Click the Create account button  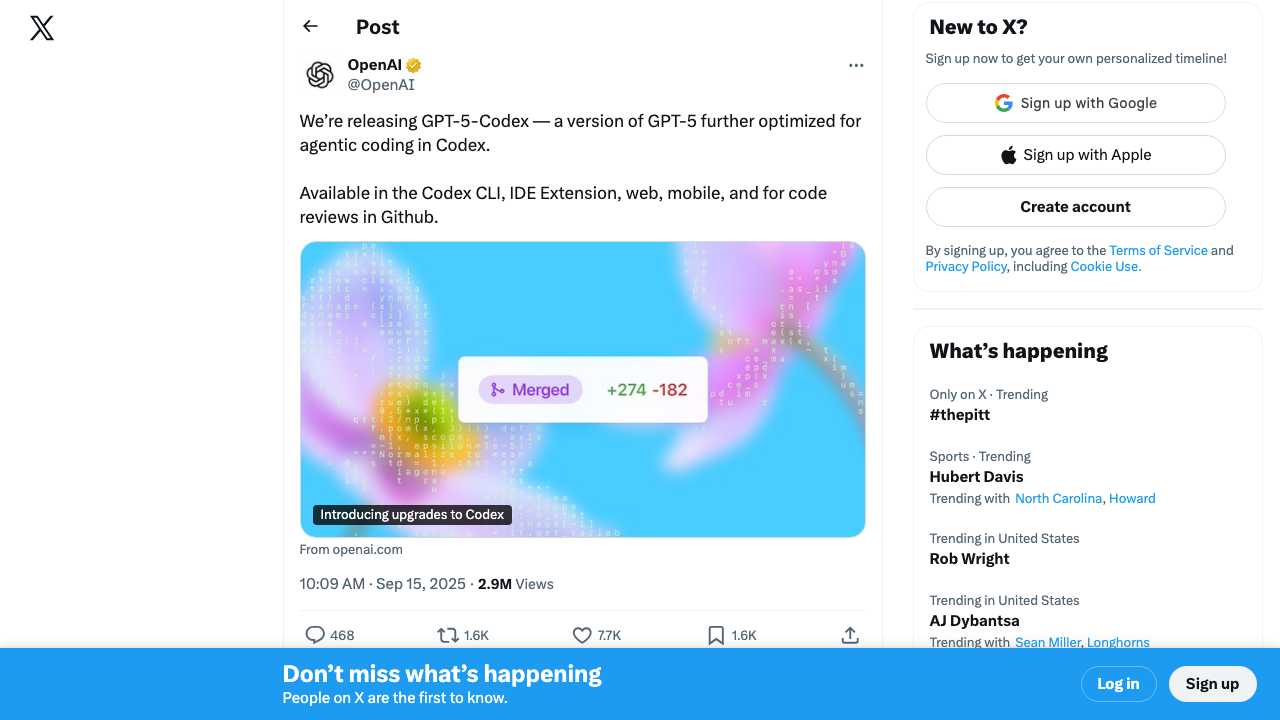(1075, 207)
